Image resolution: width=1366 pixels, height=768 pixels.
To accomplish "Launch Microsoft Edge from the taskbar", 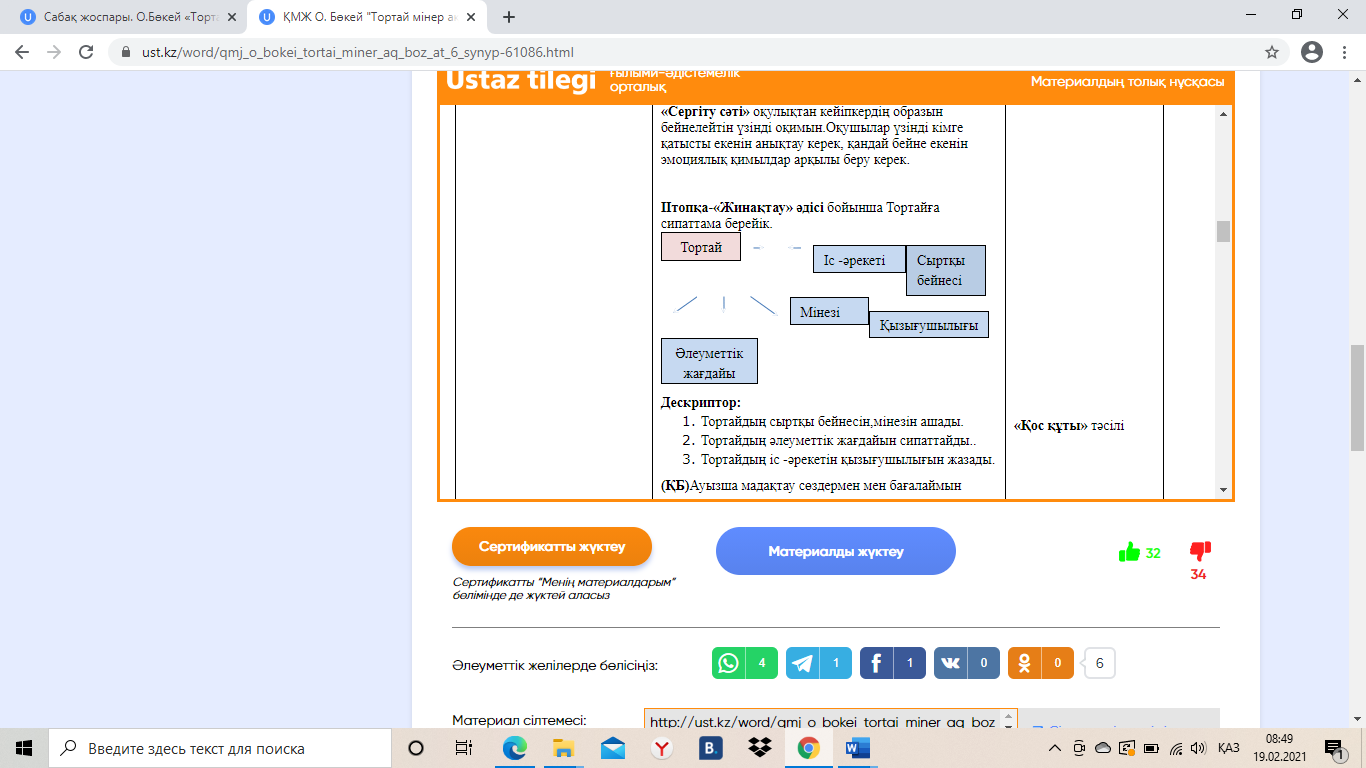I will [515, 748].
